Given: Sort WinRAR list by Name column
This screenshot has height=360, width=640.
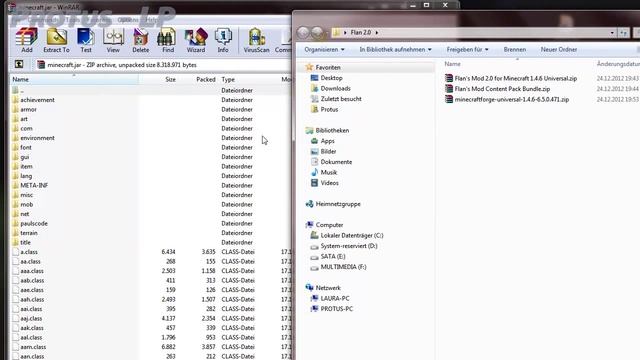Looking at the screenshot, I should pyautogui.click(x=73, y=80).
